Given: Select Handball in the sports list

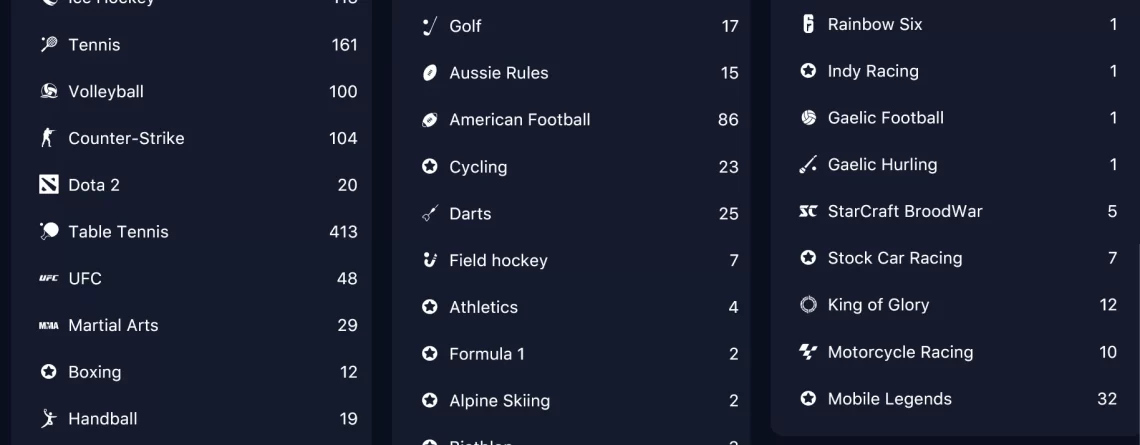Looking at the screenshot, I should [x=198, y=419].
